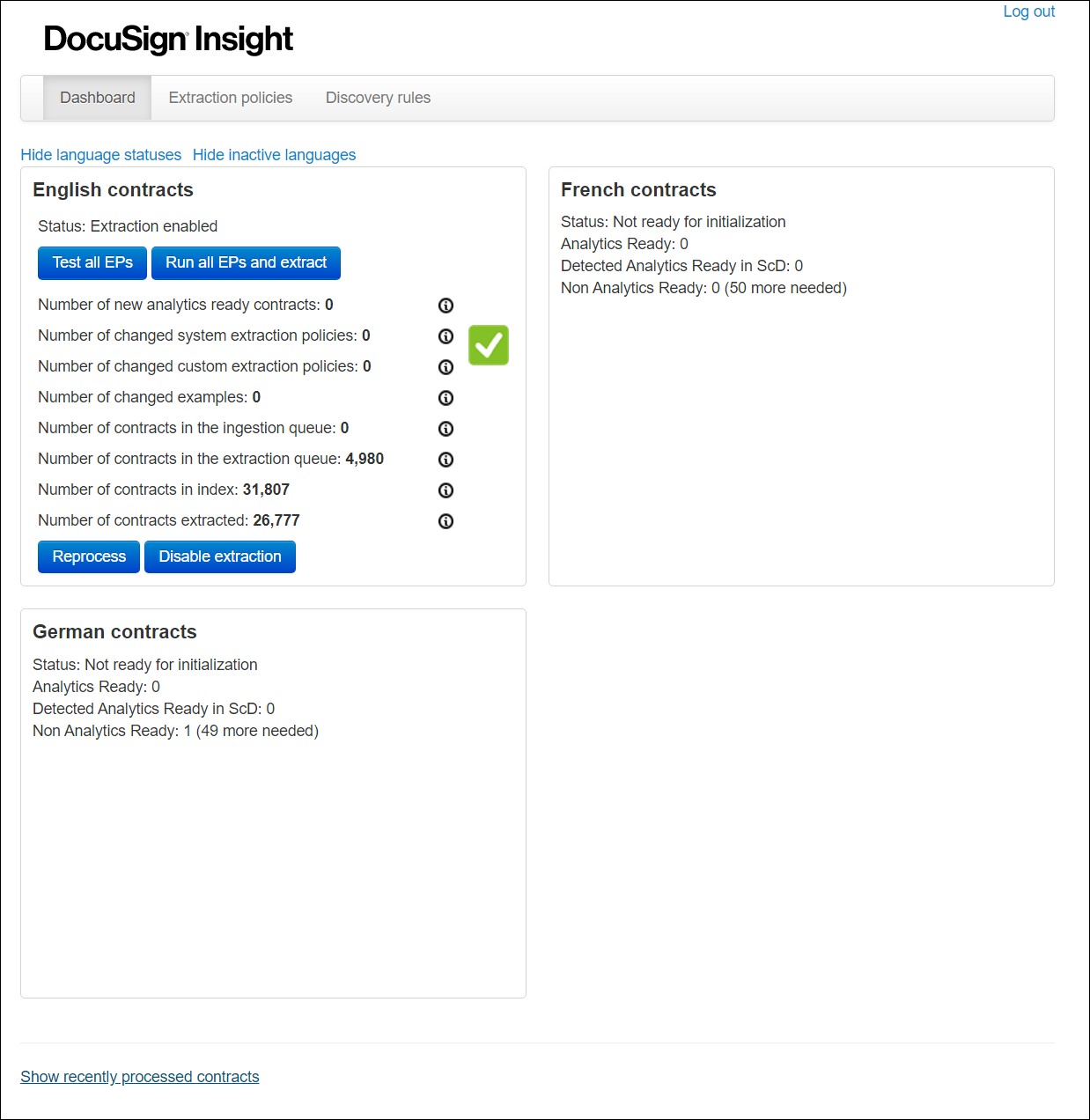This screenshot has width=1090, height=1120.
Task: Click info icon for new analytics ready contracts
Action: (446, 305)
